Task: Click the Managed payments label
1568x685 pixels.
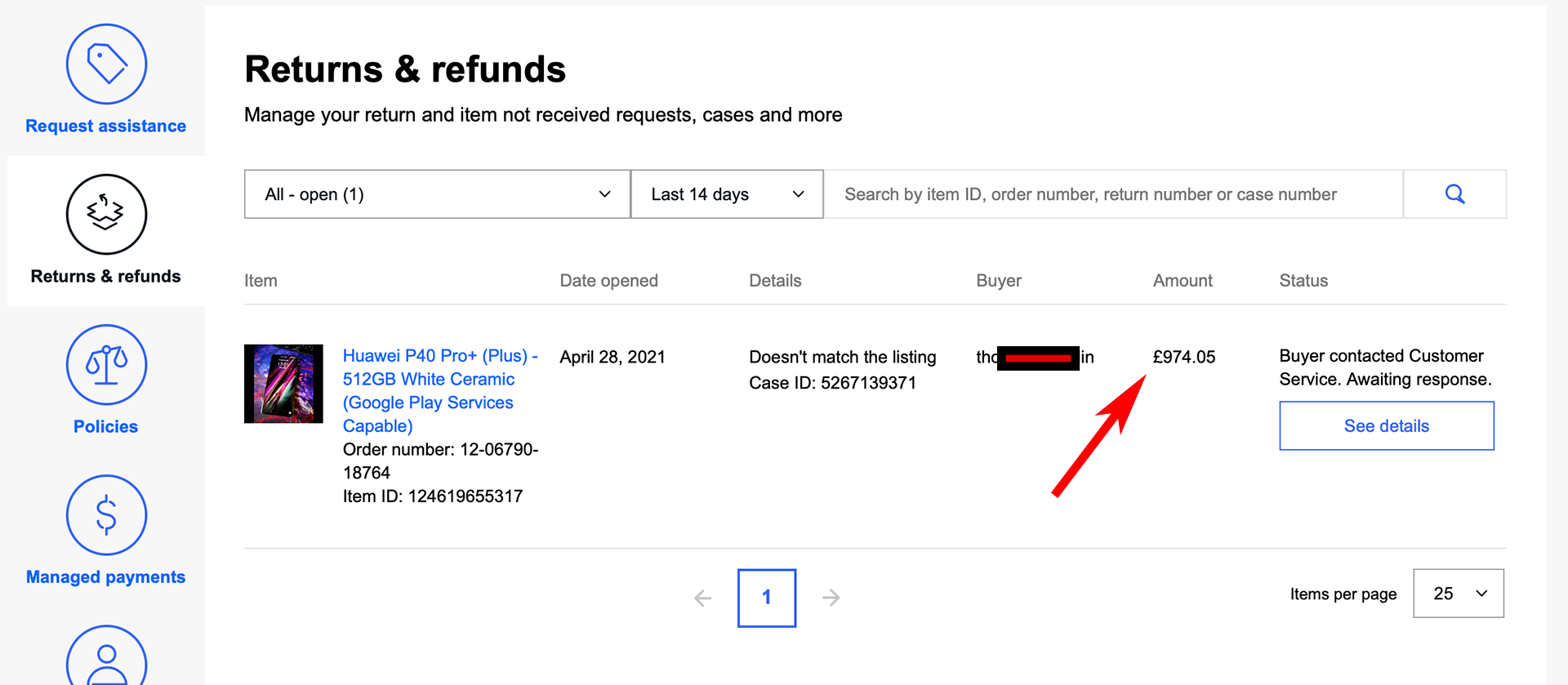Action: click(x=106, y=576)
